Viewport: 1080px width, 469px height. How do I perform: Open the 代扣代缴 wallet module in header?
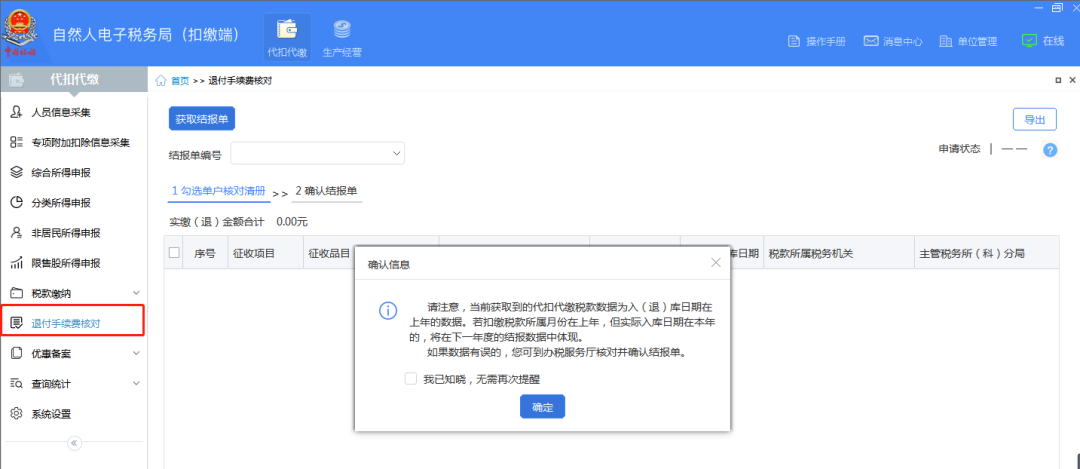[287, 37]
